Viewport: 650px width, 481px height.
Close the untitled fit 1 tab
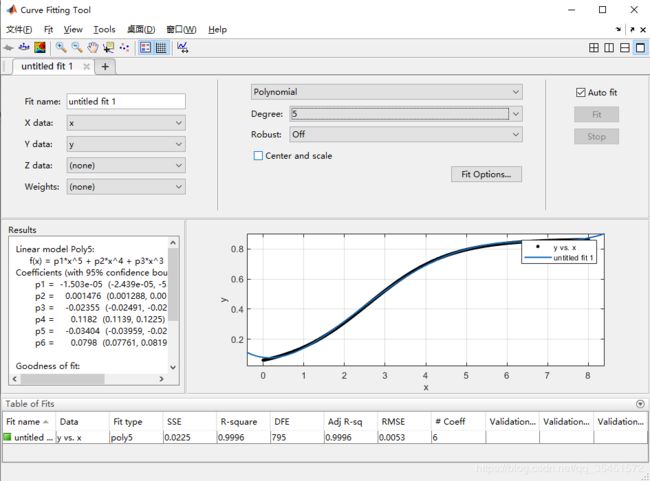[86, 66]
